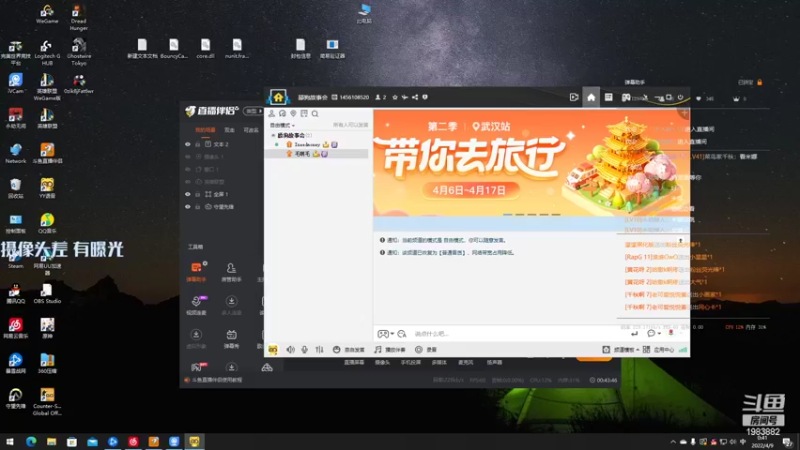Search channel members with magnifier icon

coord(315,113)
